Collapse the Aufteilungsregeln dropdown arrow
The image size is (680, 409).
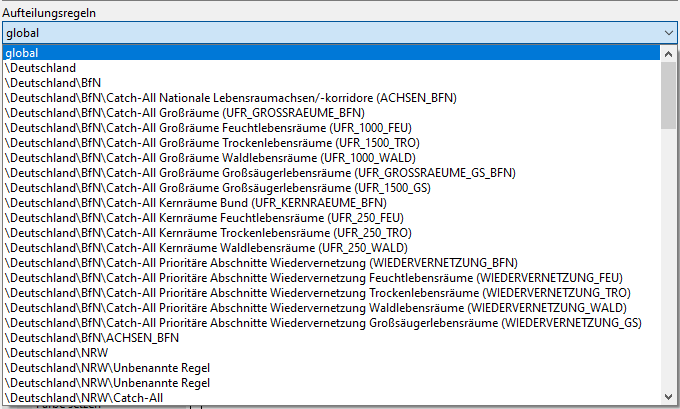[668, 33]
